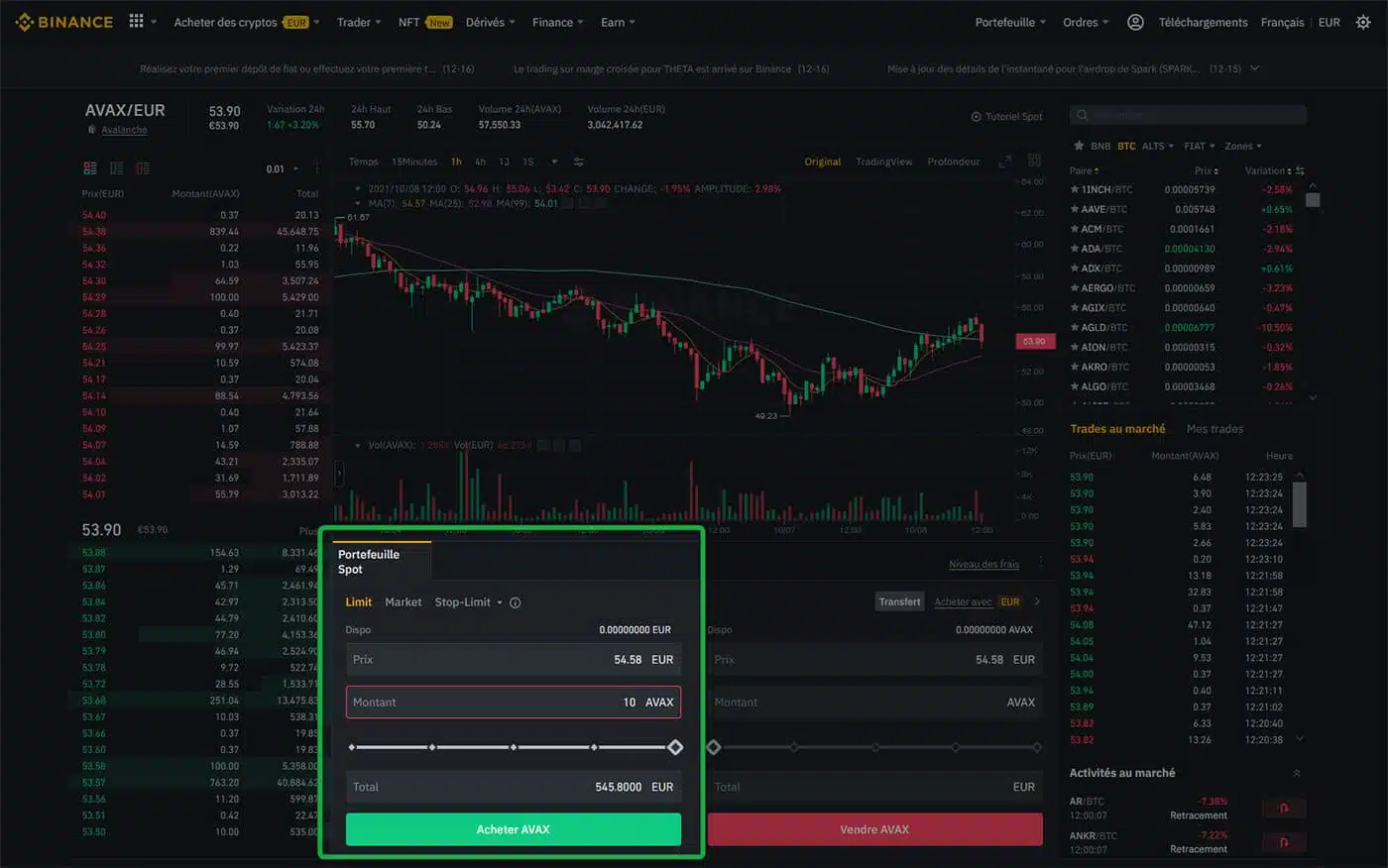Open chart layout grid icon
The image size is (1388, 868).
click(x=1034, y=161)
